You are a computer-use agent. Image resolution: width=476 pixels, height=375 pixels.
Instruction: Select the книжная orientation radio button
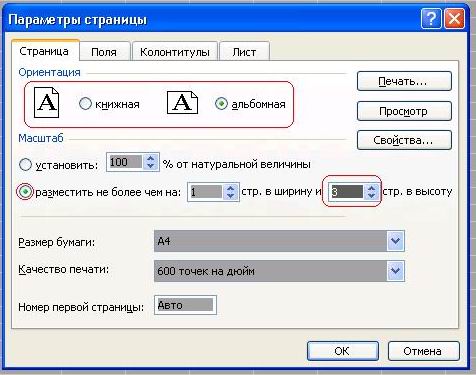click(85, 104)
